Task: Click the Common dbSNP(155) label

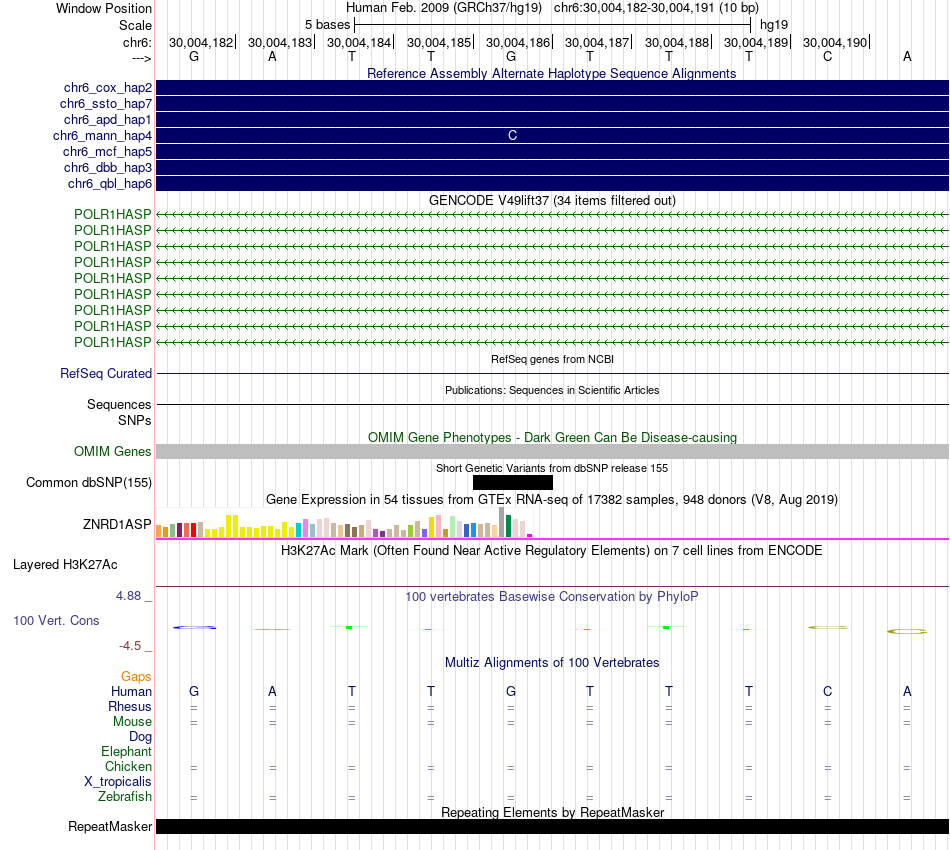Action: (89, 483)
